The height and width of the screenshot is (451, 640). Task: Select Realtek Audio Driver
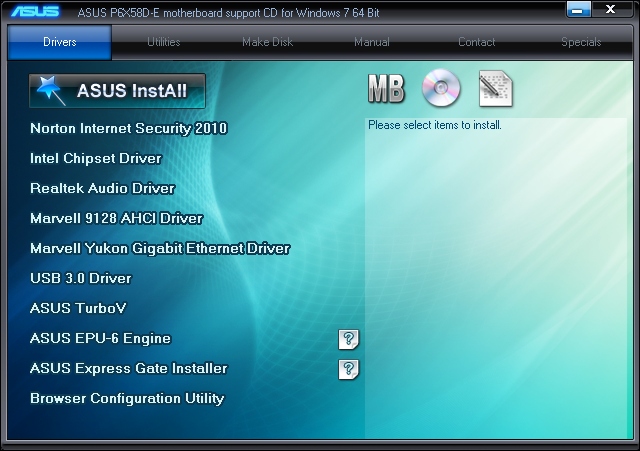(102, 188)
